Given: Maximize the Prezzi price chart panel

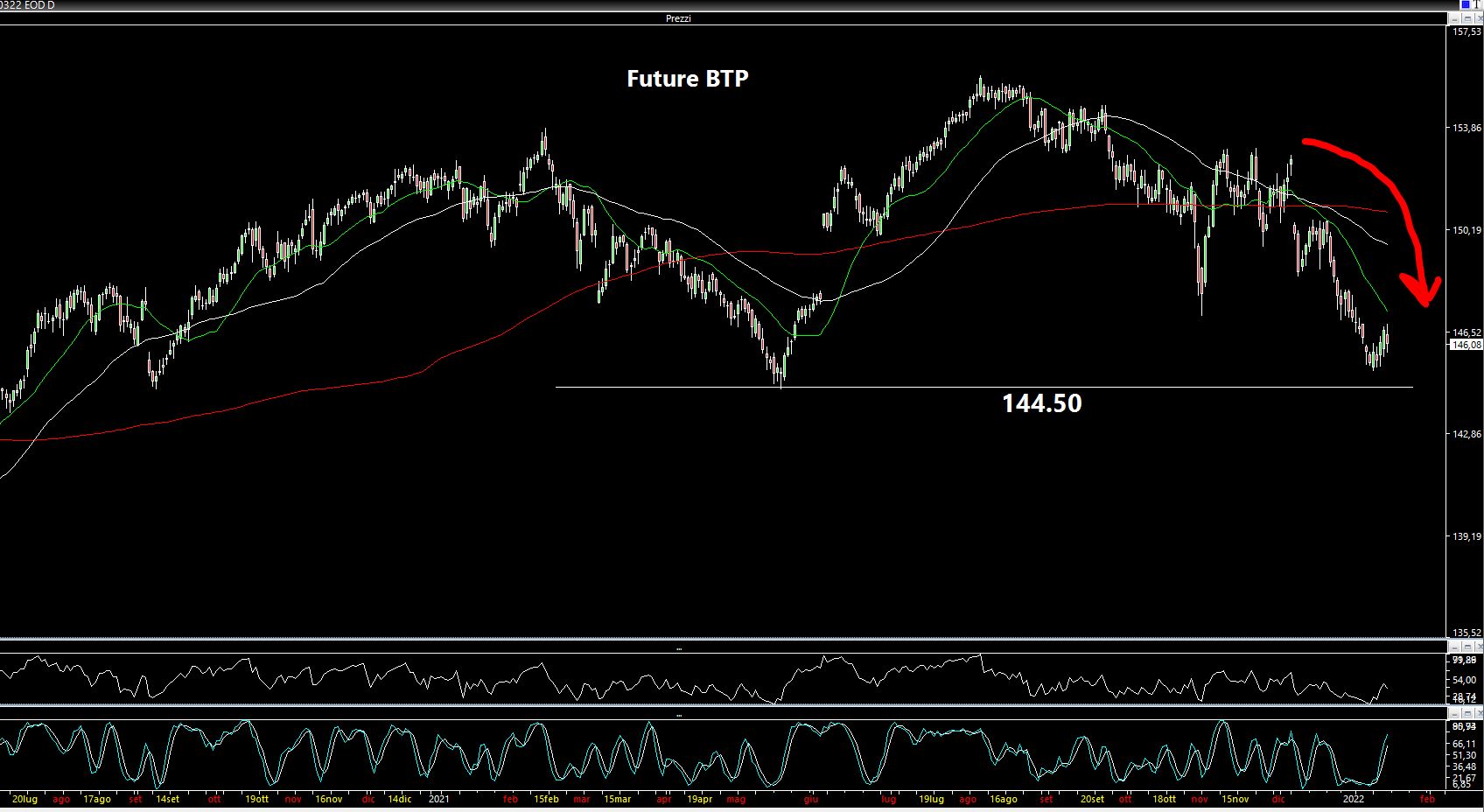Looking at the screenshot, I should (x=1466, y=18).
